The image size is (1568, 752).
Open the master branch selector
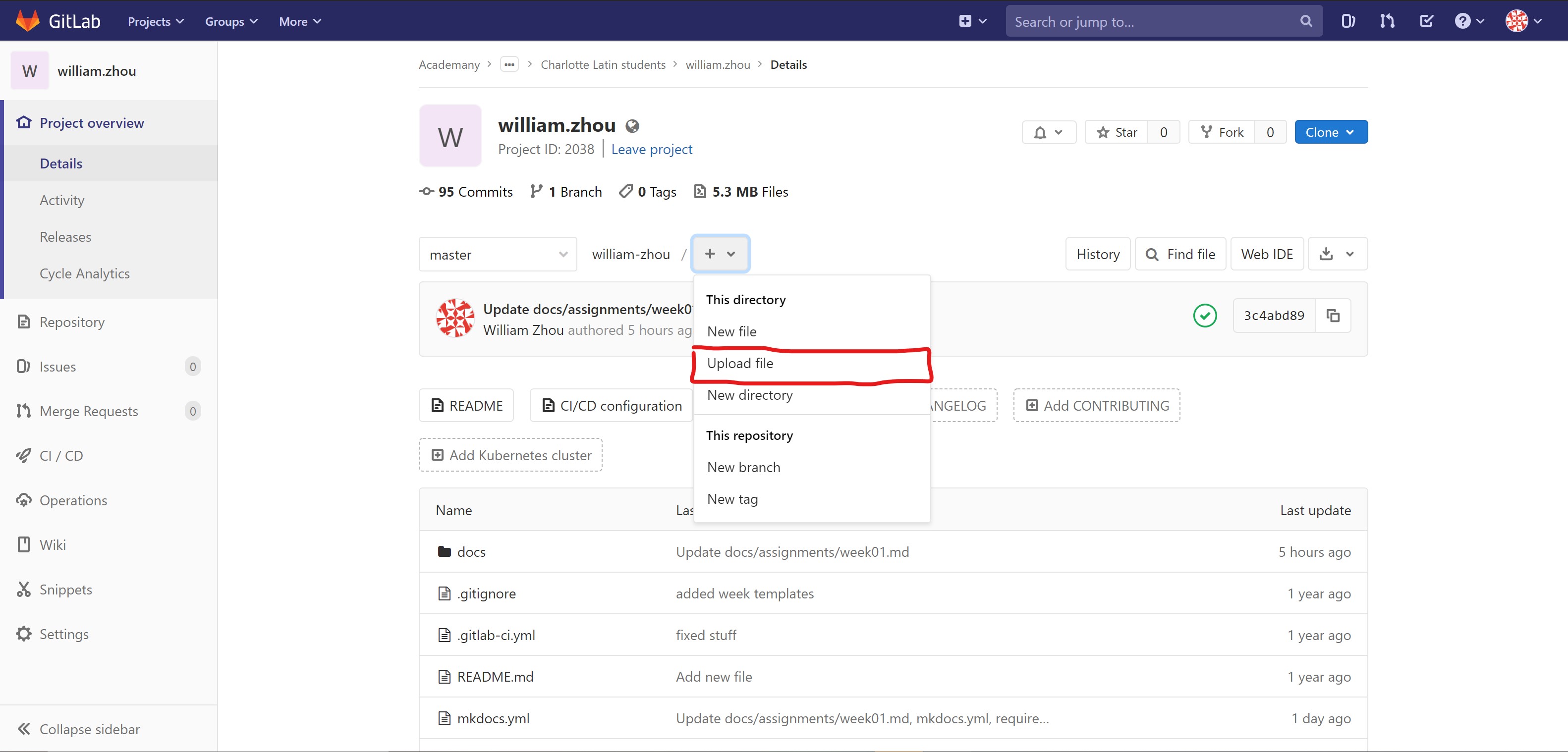click(x=498, y=254)
